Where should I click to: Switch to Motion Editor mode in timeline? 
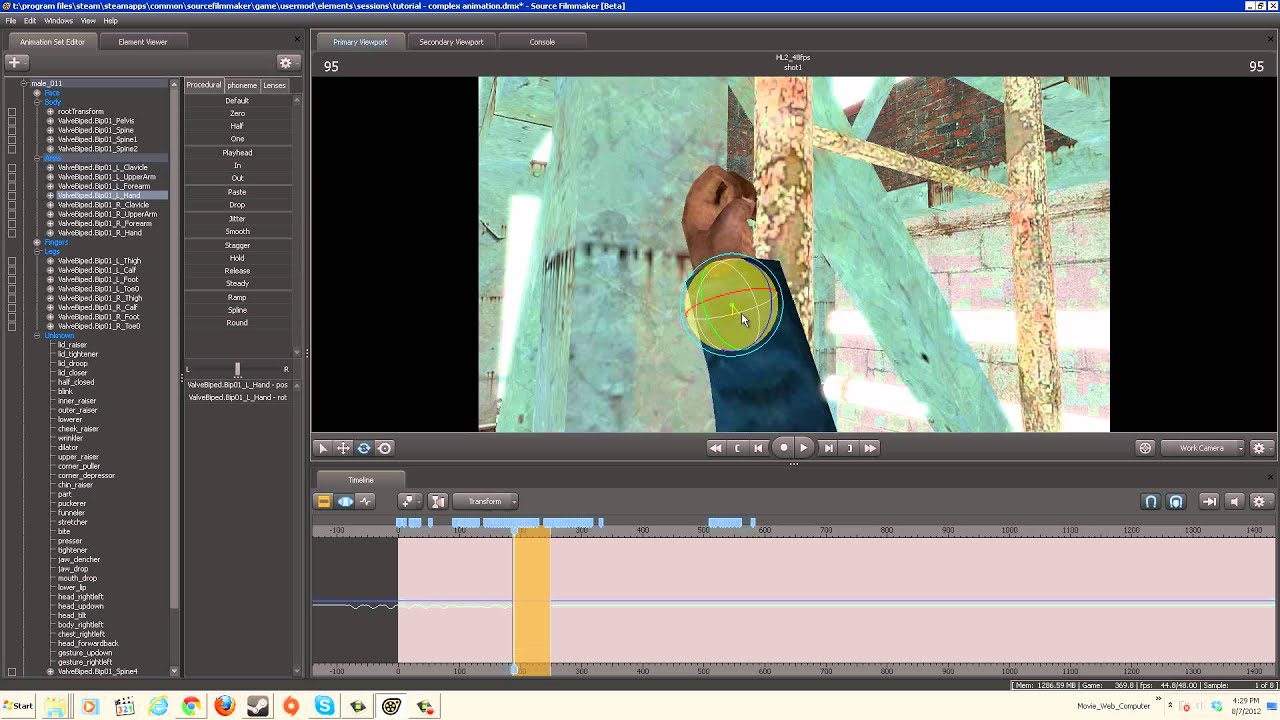tap(345, 501)
